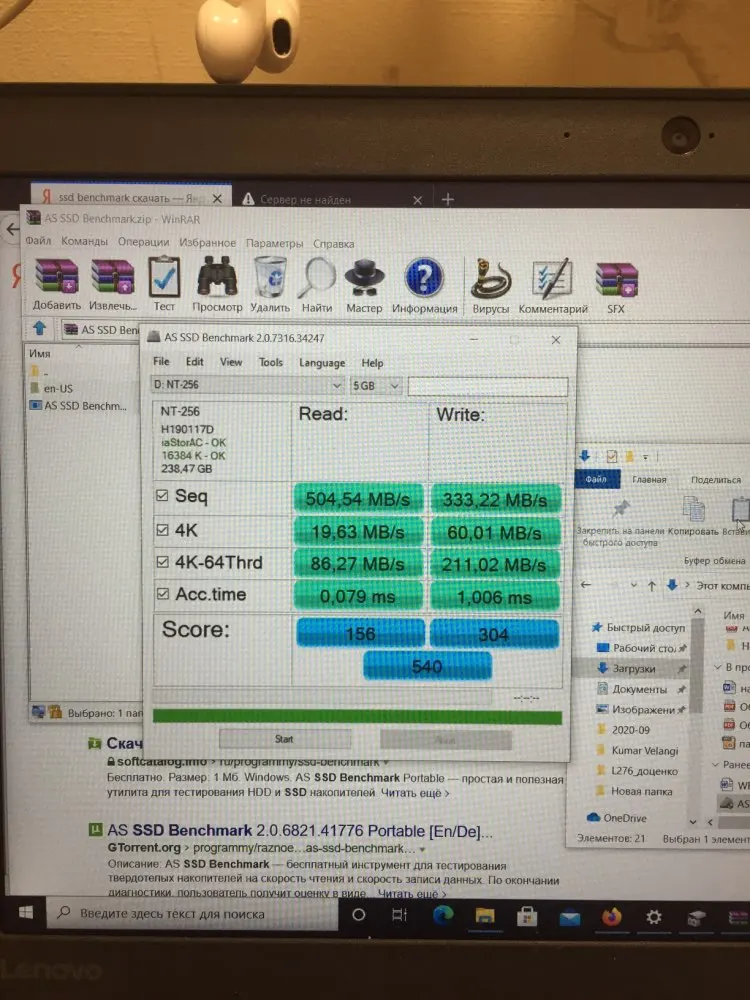The width and height of the screenshot is (750, 1000).
Task: Click the Cortana circle icon
Action: pos(358,915)
